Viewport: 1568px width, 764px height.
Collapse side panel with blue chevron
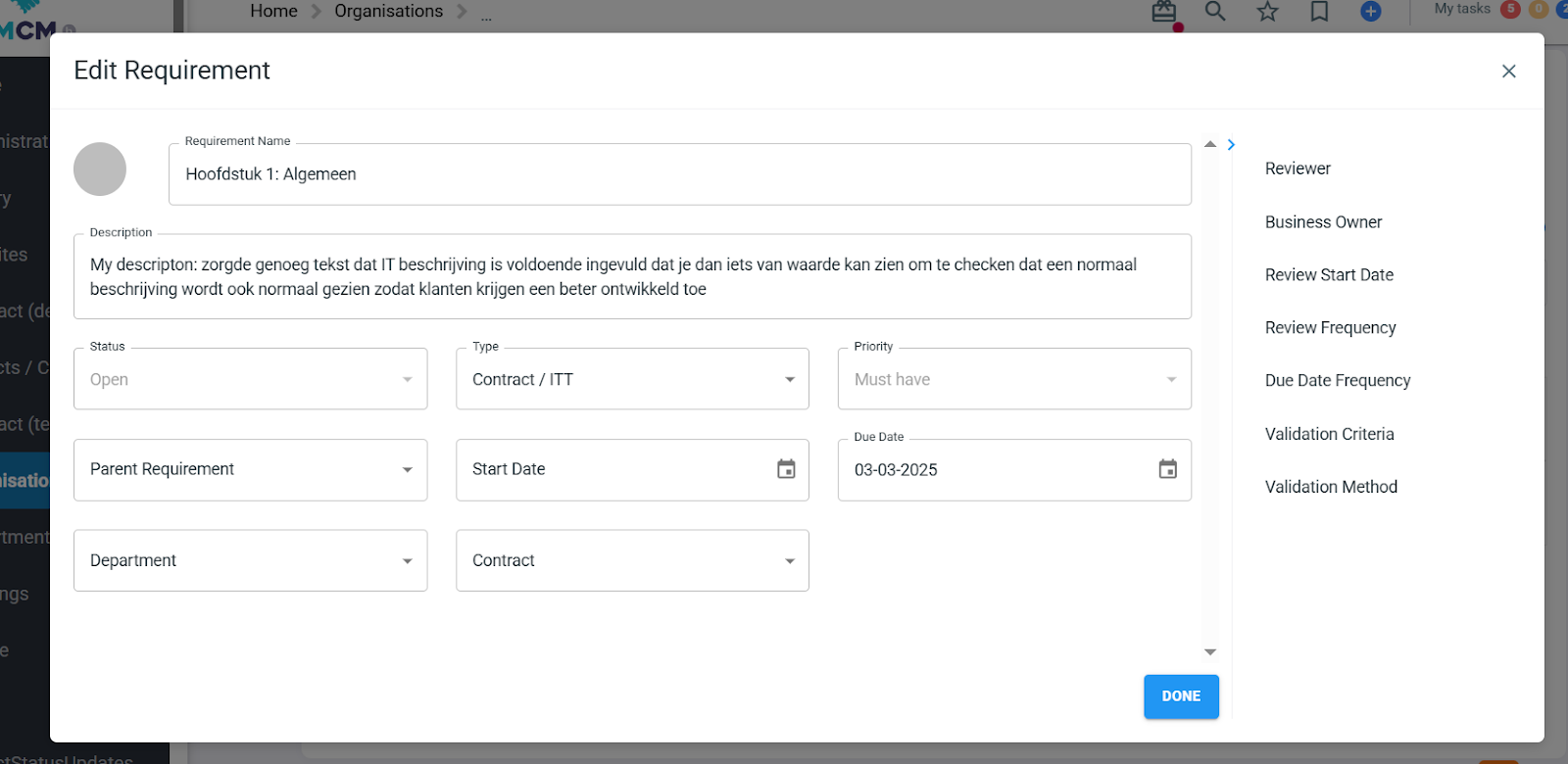pos(1232,145)
